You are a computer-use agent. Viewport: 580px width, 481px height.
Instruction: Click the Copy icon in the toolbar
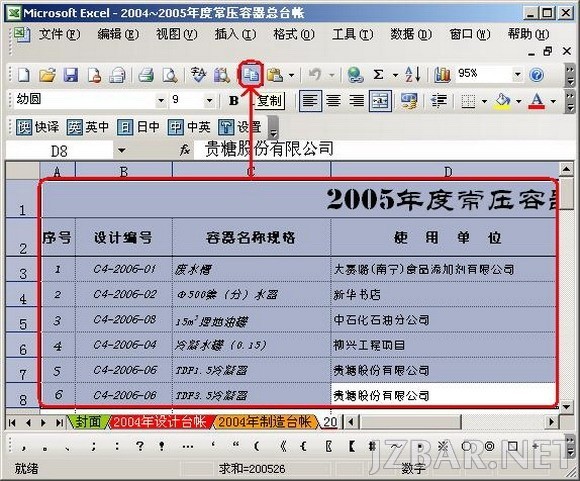point(251,74)
